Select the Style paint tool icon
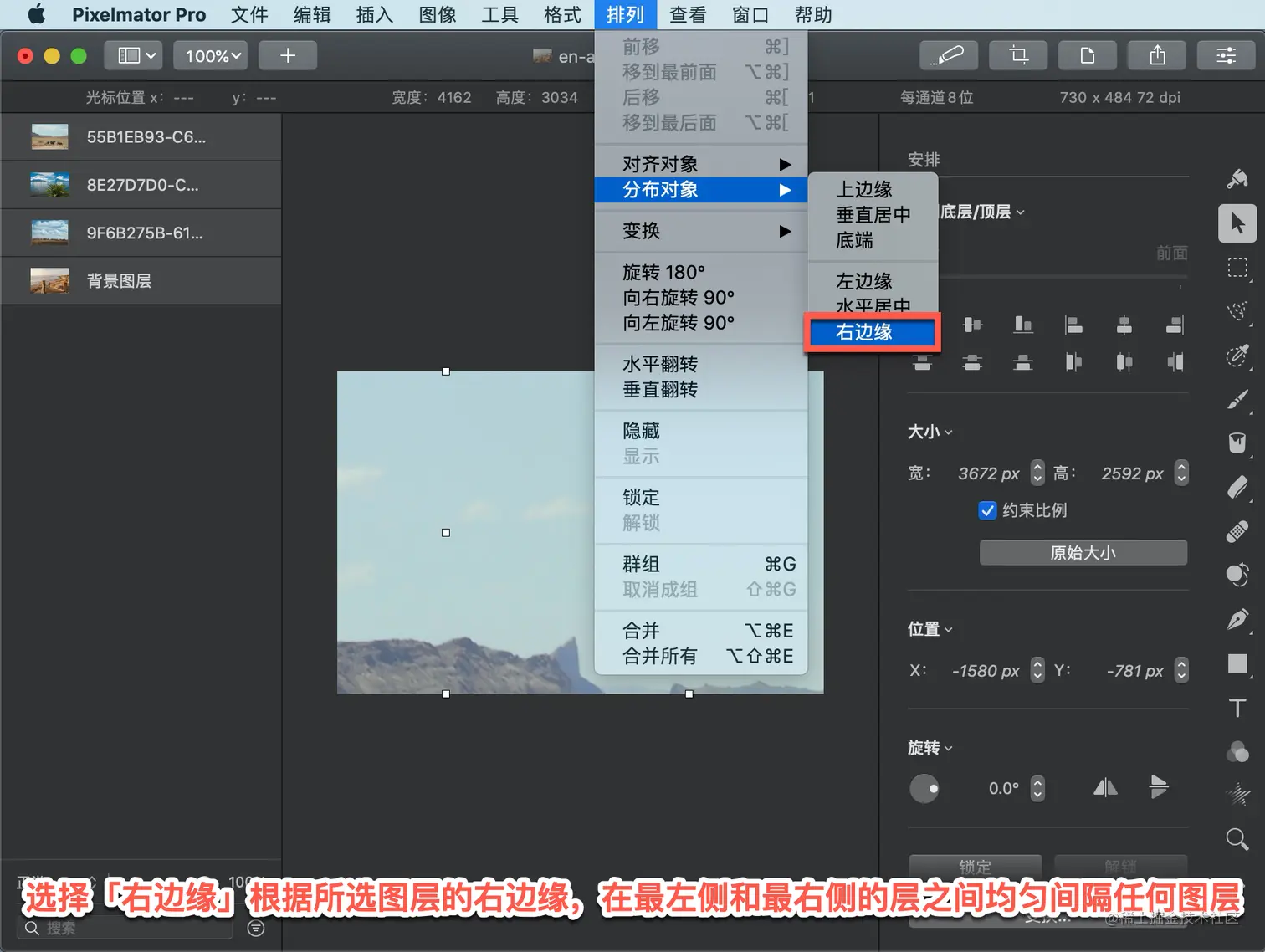The width and height of the screenshot is (1265, 952). tap(1237, 178)
